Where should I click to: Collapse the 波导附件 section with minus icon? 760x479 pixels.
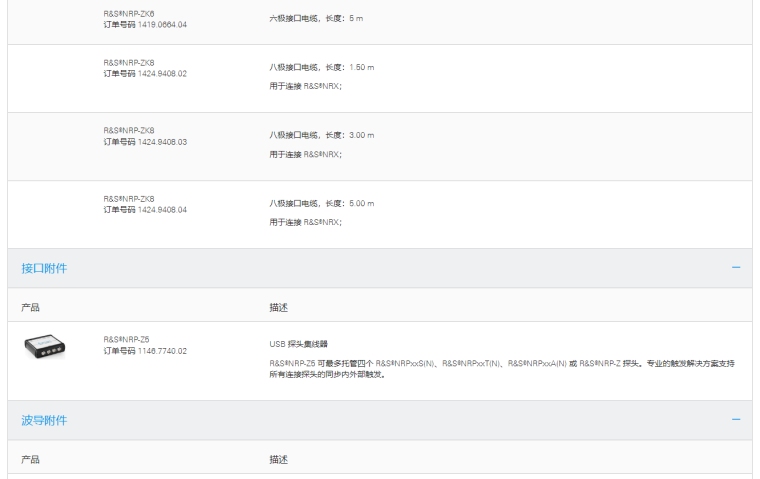[736, 420]
